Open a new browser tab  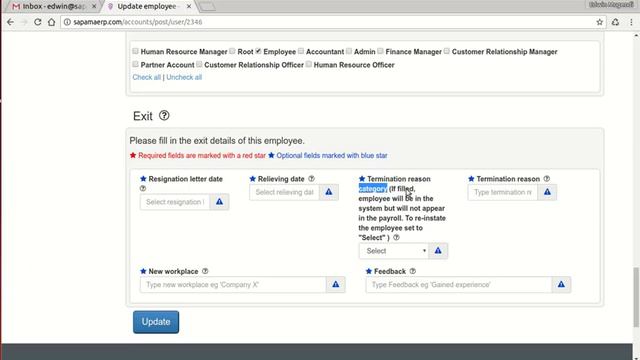(207, 7)
